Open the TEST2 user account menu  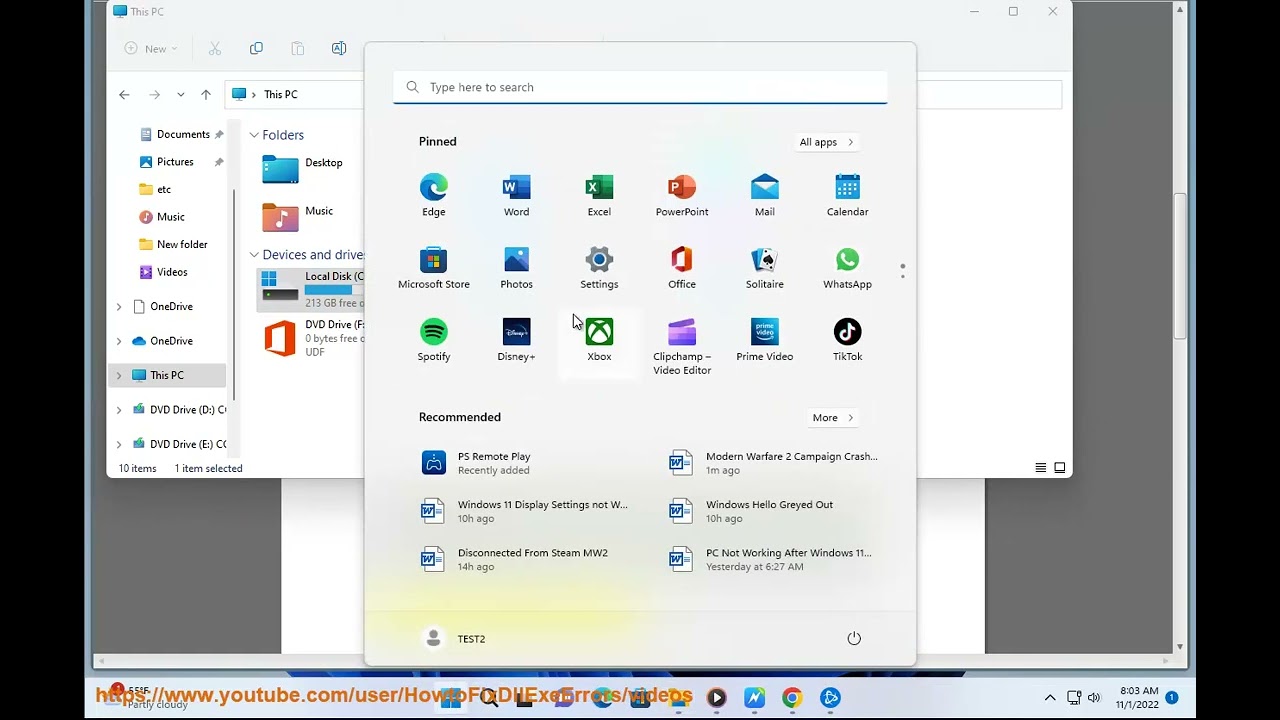point(455,638)
